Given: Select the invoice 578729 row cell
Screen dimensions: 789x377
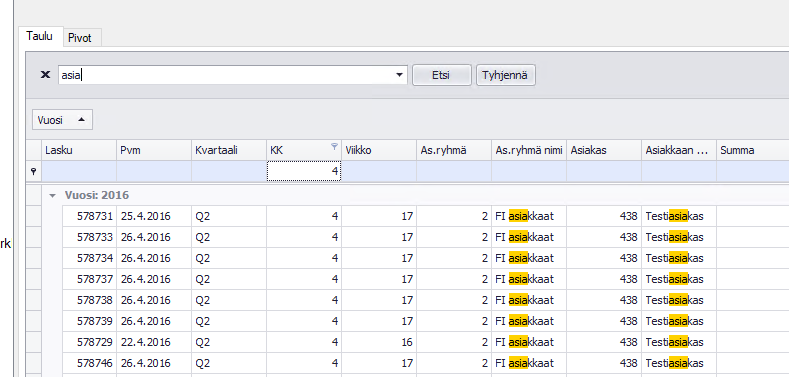Looking at the screenshot, I should [x=90, y=342].
